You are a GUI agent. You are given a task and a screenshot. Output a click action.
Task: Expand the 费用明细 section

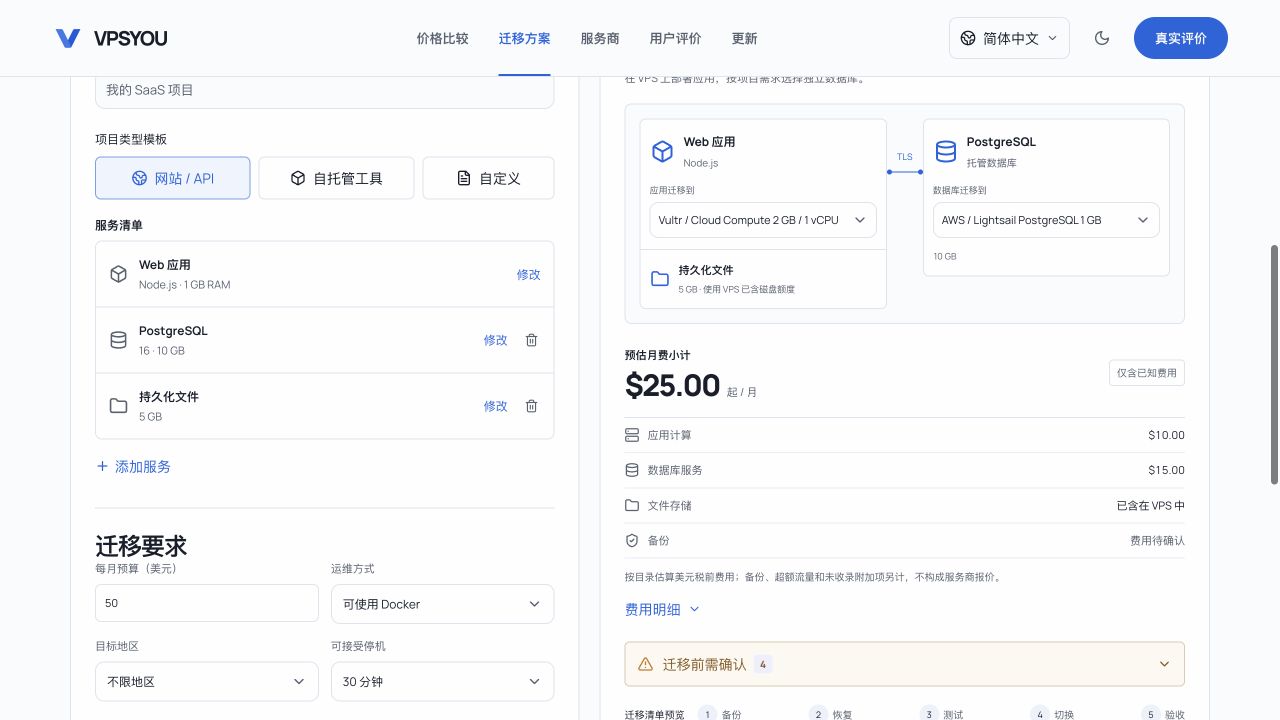(x=662, y=609)
